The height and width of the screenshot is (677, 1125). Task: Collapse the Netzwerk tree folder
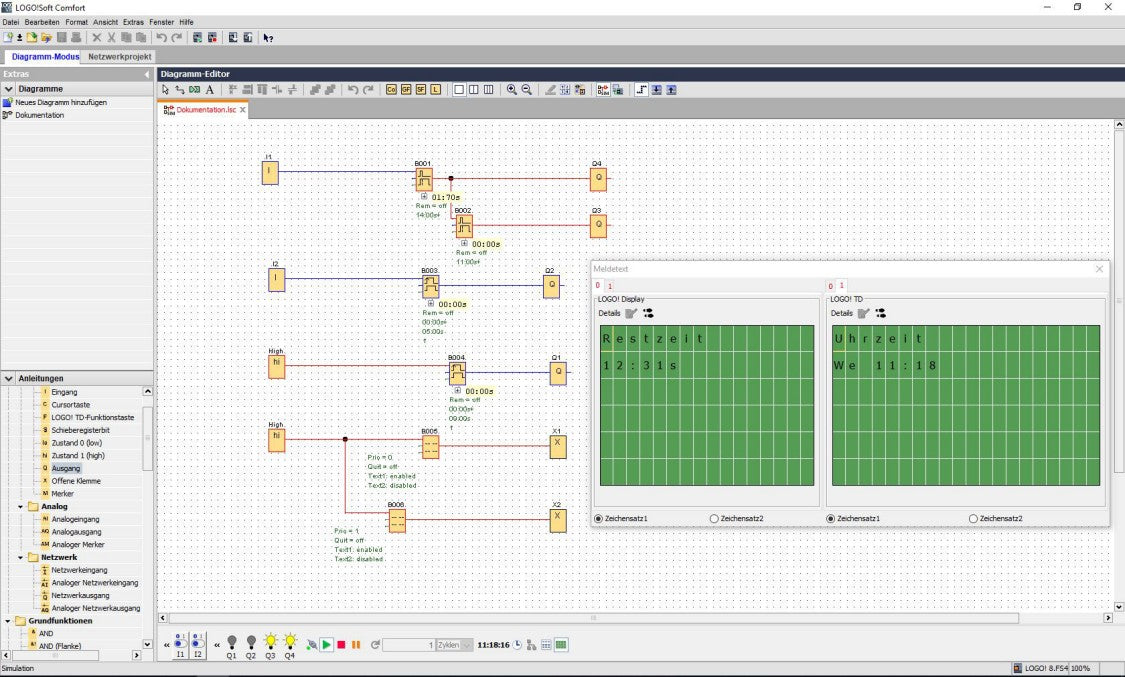point(20,557)
